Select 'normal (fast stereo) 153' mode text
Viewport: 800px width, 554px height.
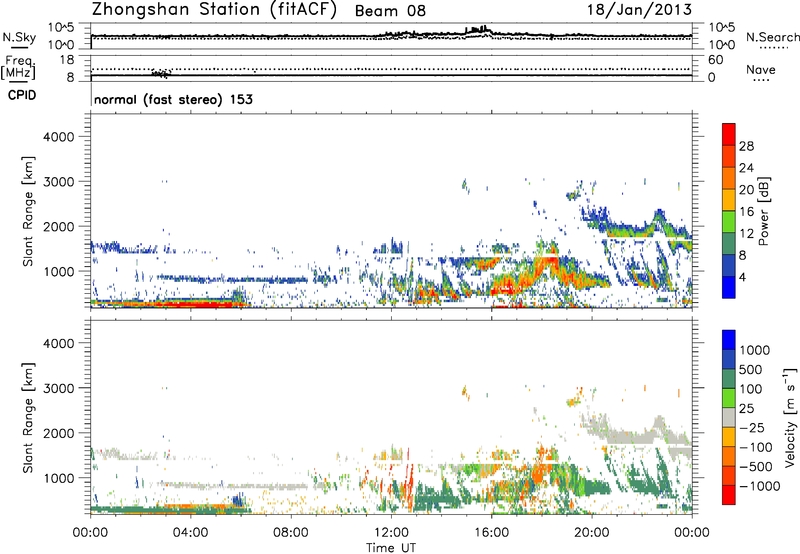tap(173, 99)
